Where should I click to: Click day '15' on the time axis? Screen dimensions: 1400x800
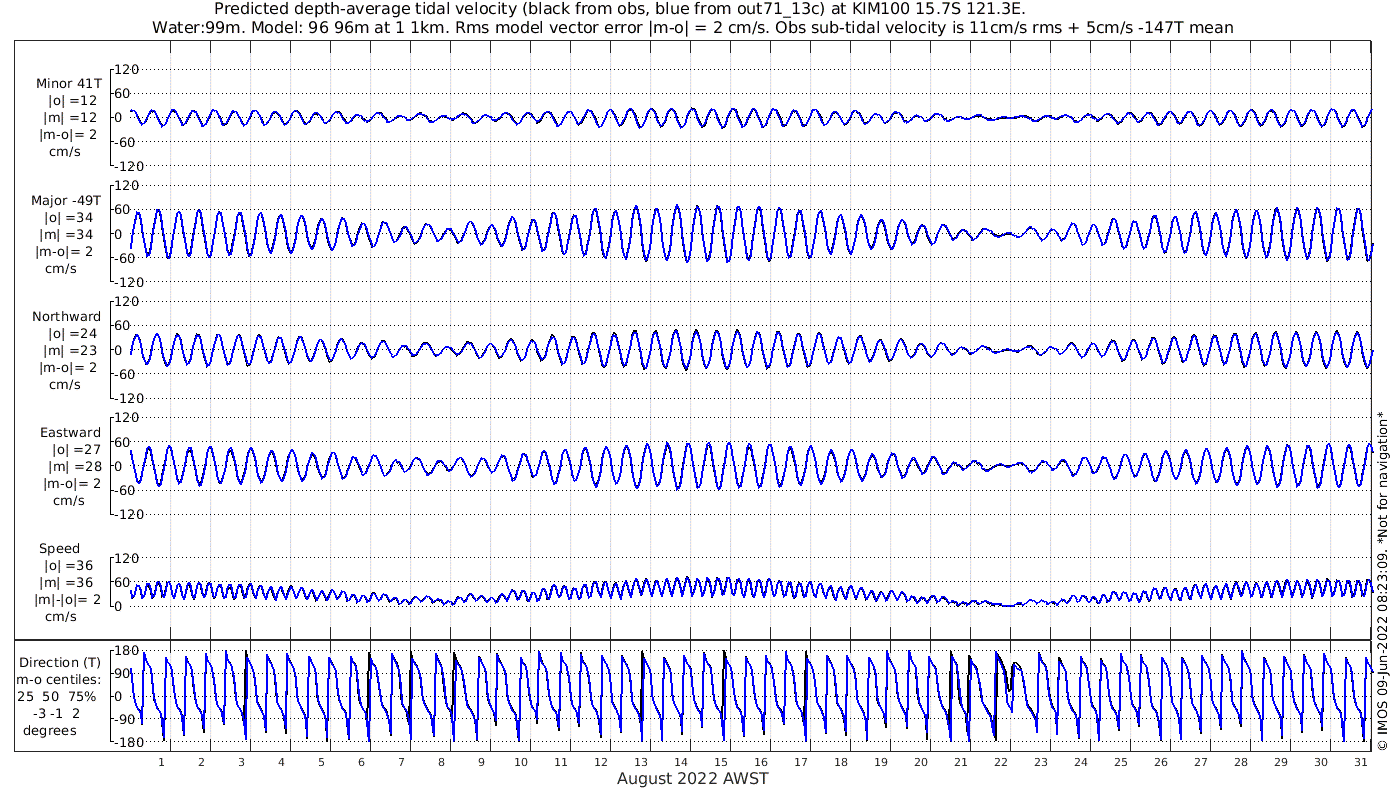click(721, 762)
